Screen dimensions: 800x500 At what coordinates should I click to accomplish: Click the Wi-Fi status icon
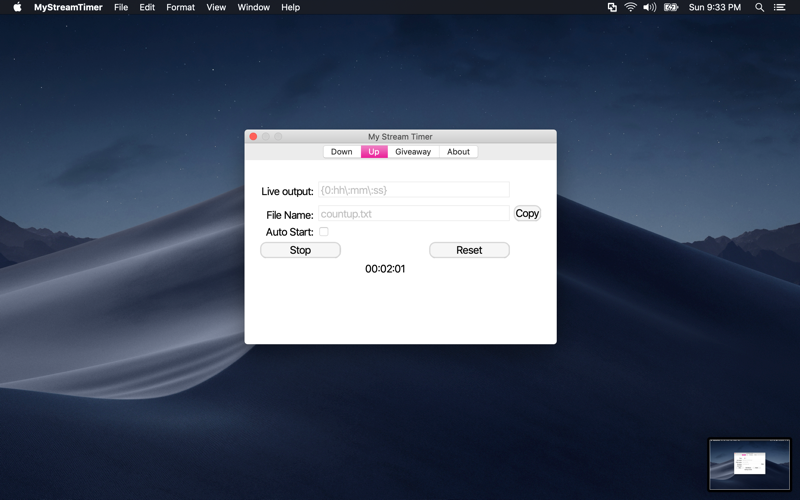630,7
